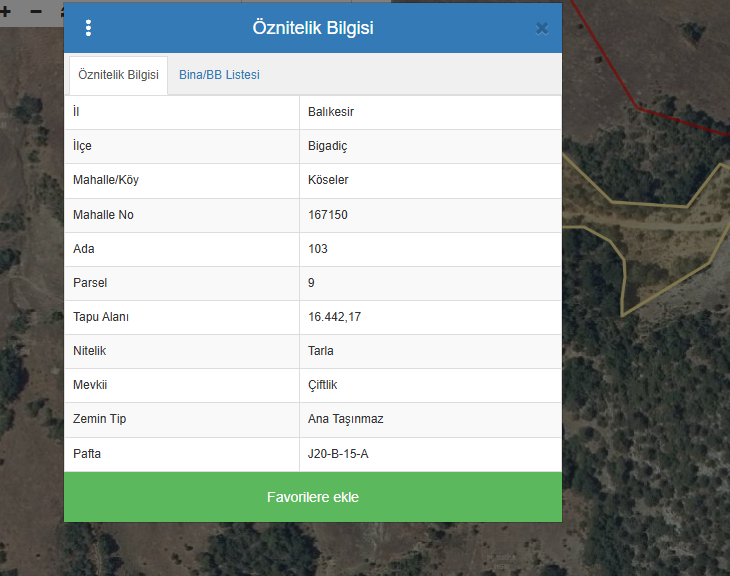The height and width of the screenshot is (576, 730).
Task: Select the Ada value 103
Action: point(318,249)
